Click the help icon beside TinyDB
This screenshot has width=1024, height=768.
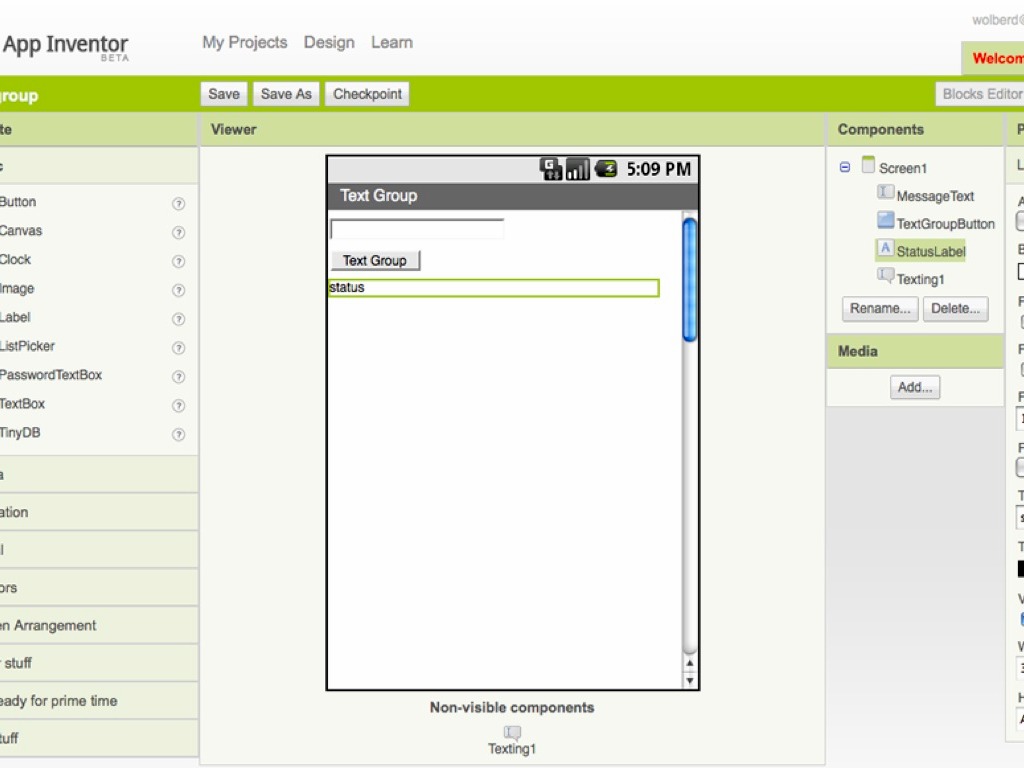[x=178, y=434]
